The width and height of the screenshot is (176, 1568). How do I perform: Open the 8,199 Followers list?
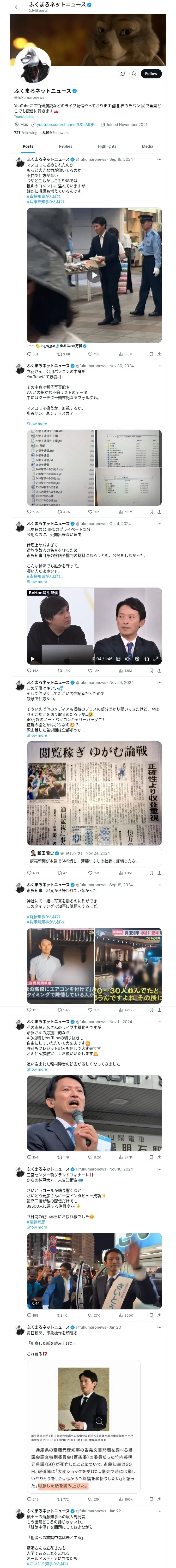55,132
